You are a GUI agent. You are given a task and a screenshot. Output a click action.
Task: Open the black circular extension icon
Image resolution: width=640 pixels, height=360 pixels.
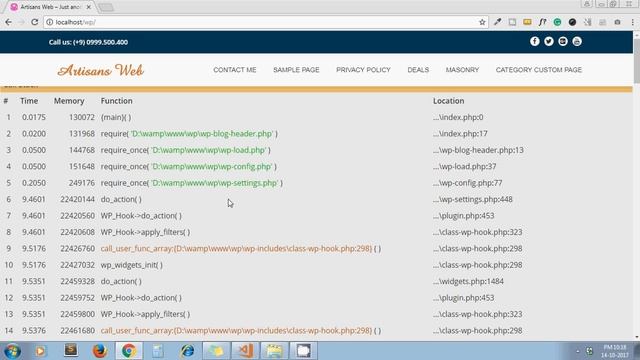(572, 22)
